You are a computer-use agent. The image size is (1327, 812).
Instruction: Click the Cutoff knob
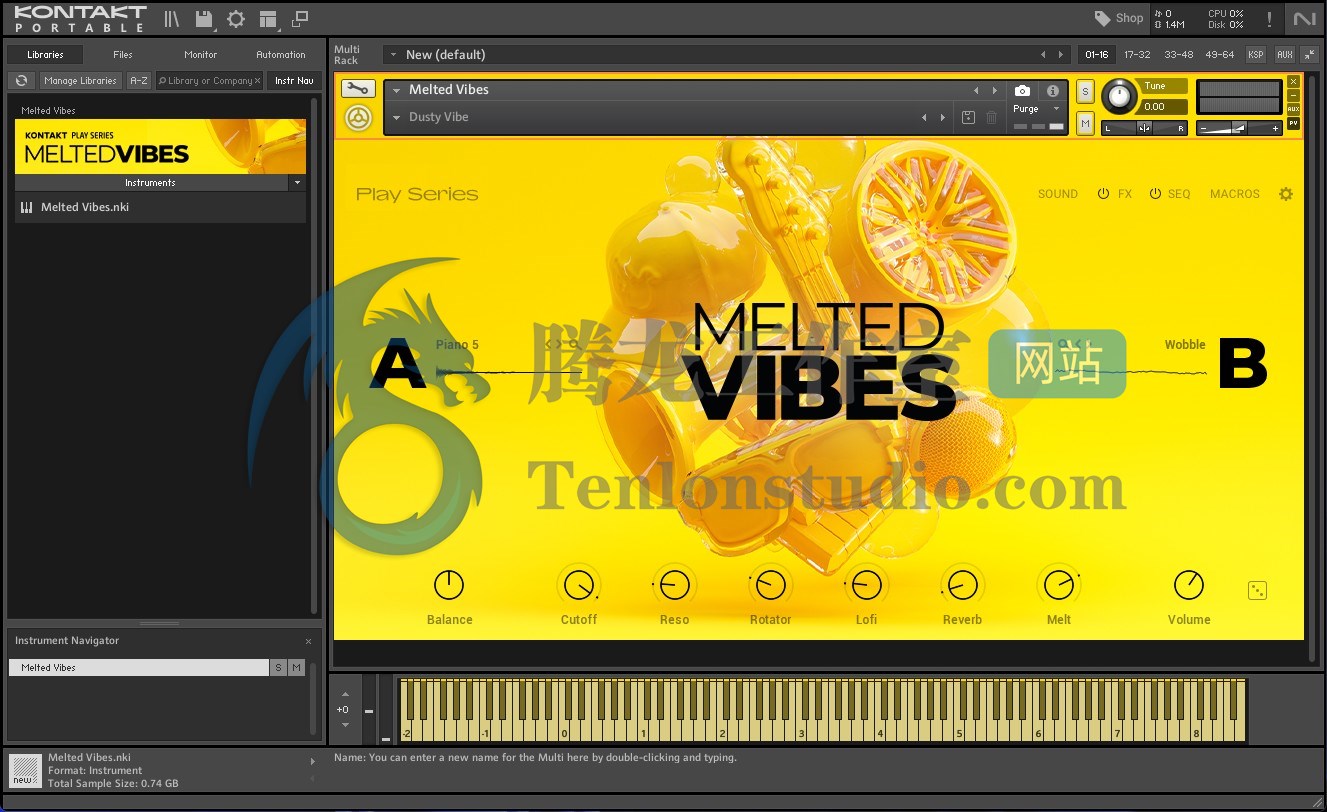[578, 585]
